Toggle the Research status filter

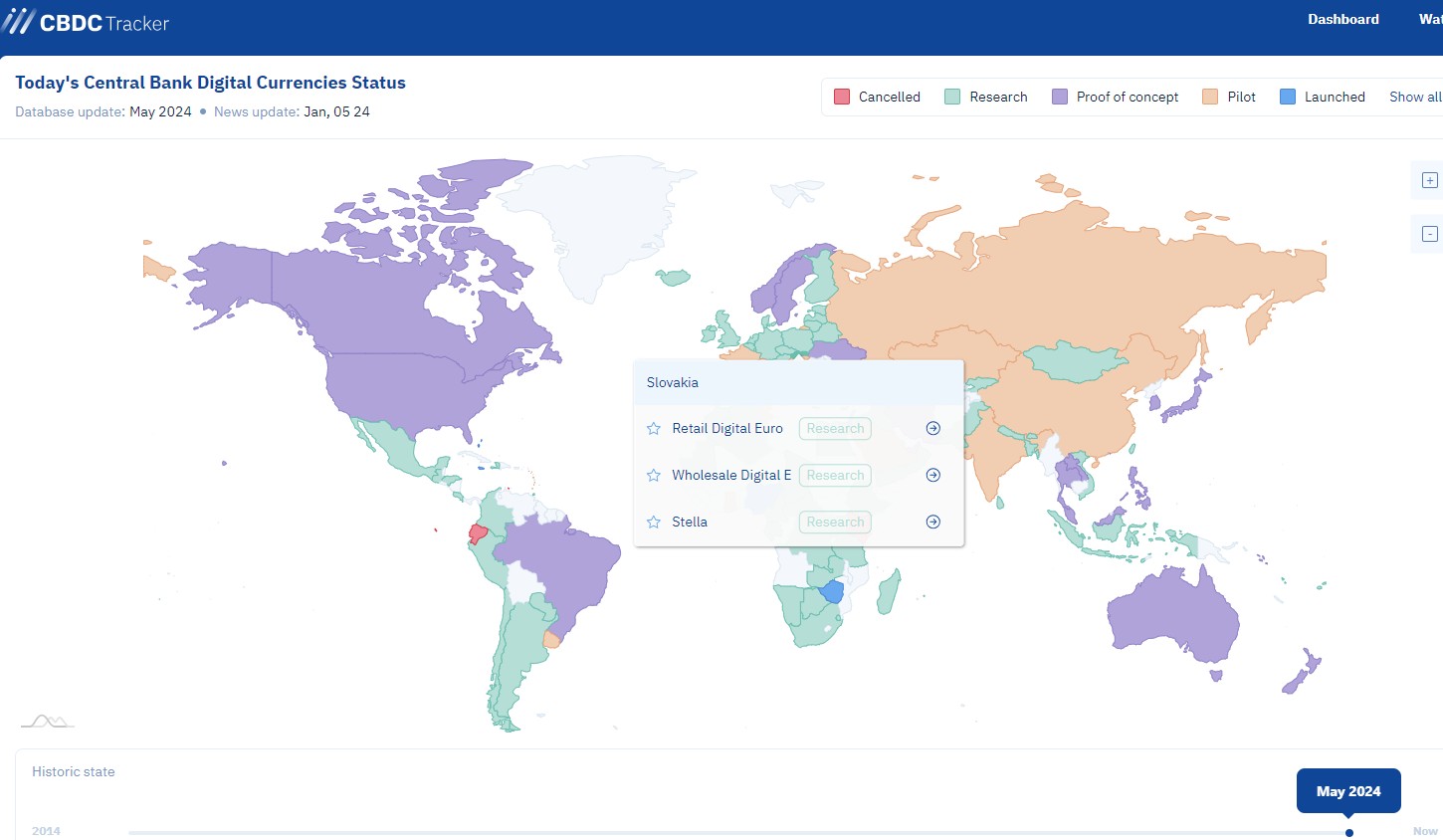pos(986,97)
